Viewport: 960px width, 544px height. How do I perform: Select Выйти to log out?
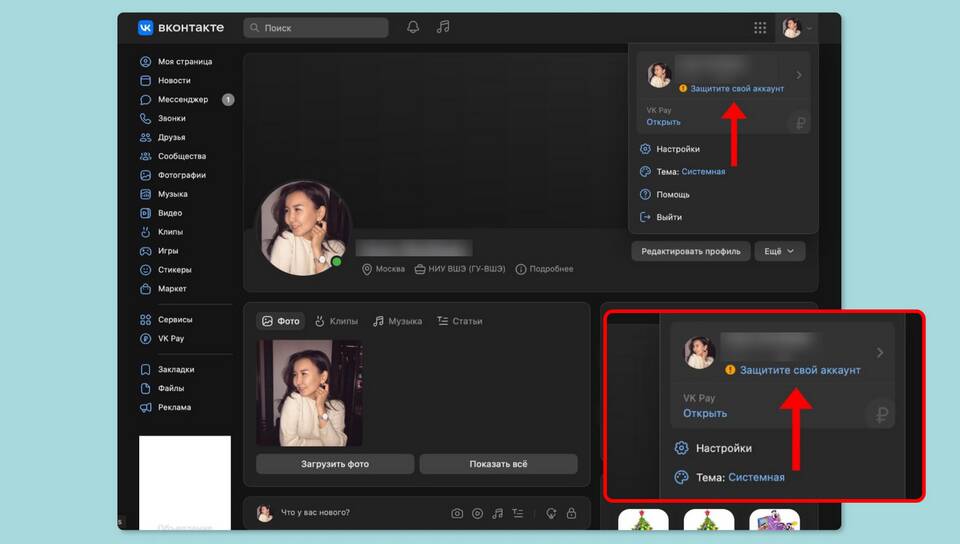pos(668,217)
